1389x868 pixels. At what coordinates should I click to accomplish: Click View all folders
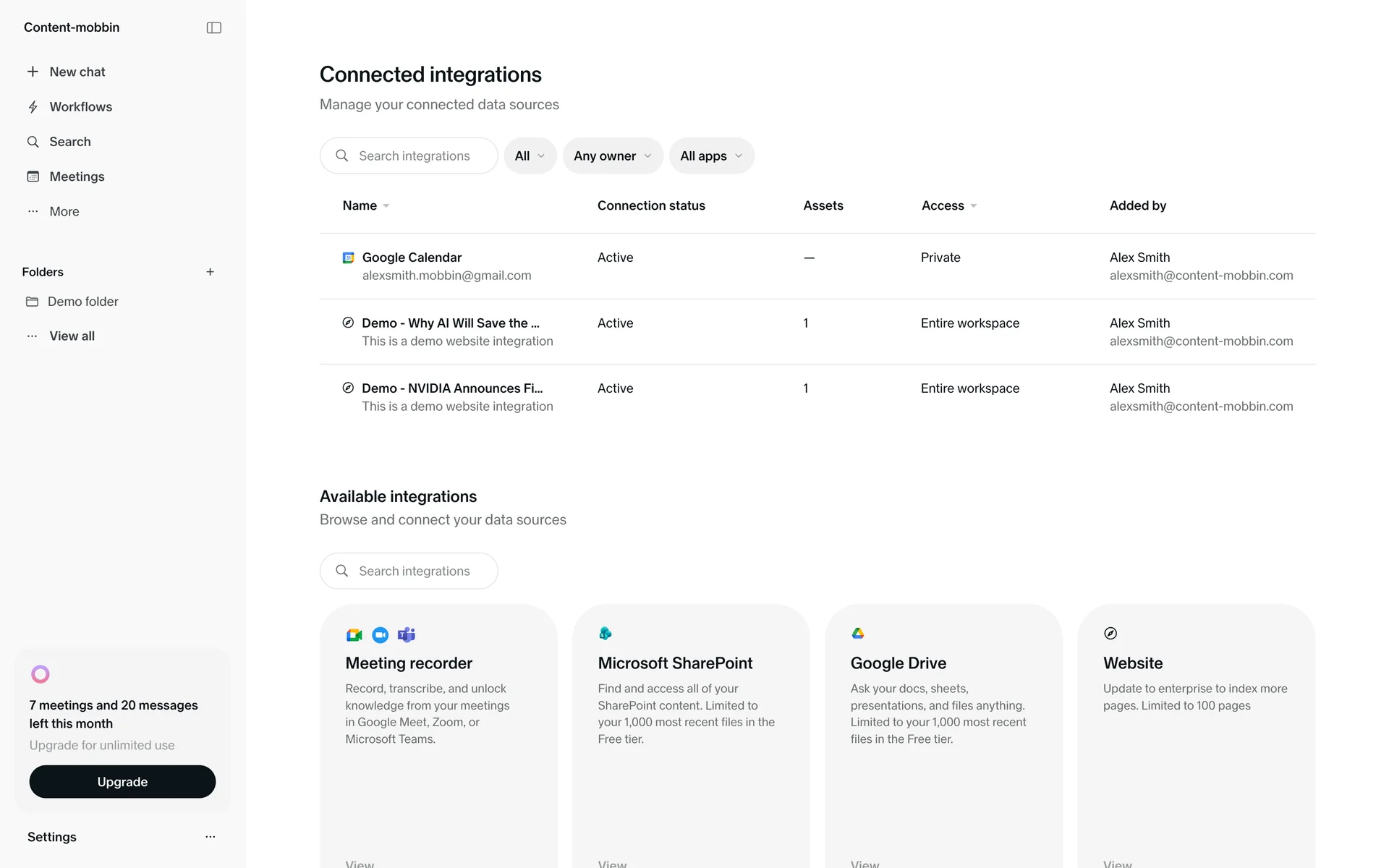coord(72,336)
